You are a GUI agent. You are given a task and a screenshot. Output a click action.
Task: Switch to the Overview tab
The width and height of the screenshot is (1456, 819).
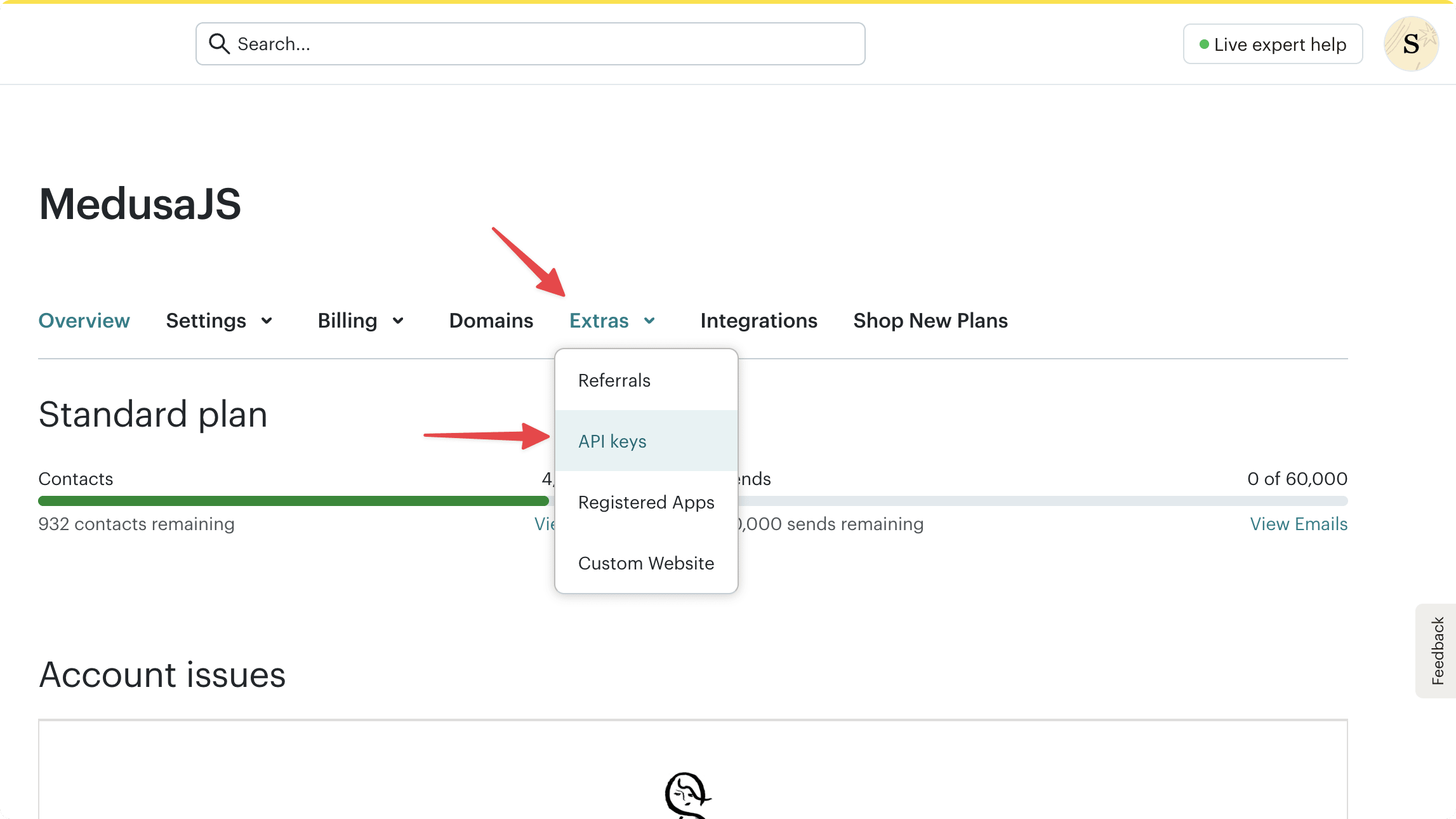pyautogui.click(x=84, y=320)
